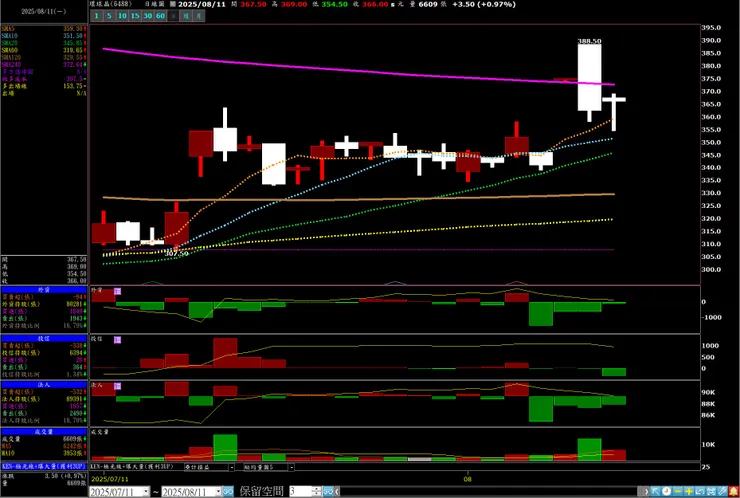The image size is (740, 498).
Task: Click the arrow cursor tool icon
Action: pos(655,491)
